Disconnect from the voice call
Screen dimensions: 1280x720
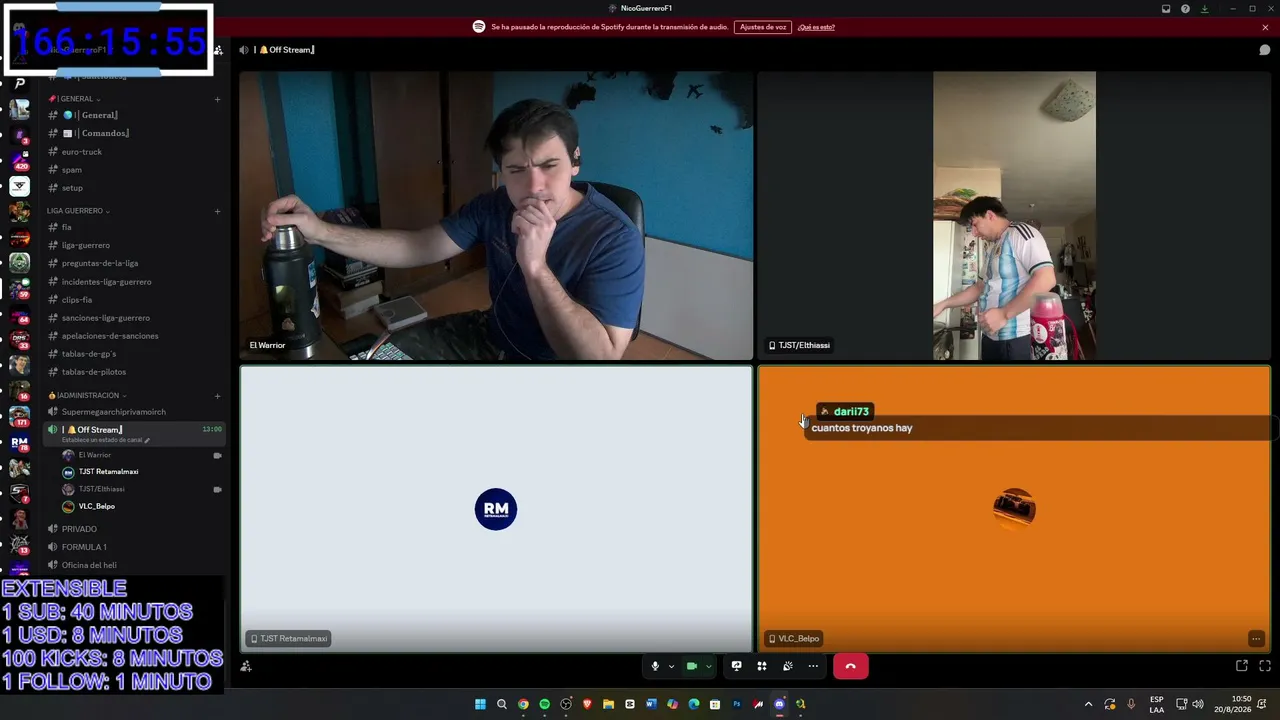click(x=851, y=666)
